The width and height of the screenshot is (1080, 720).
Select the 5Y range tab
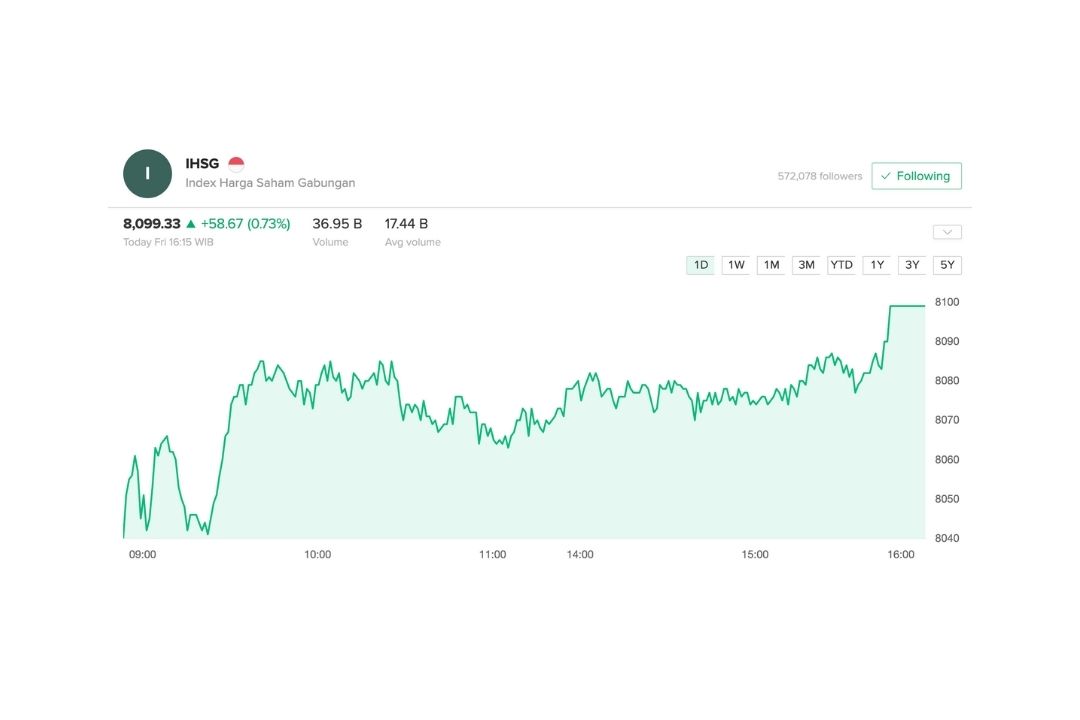tap(947, 265)
